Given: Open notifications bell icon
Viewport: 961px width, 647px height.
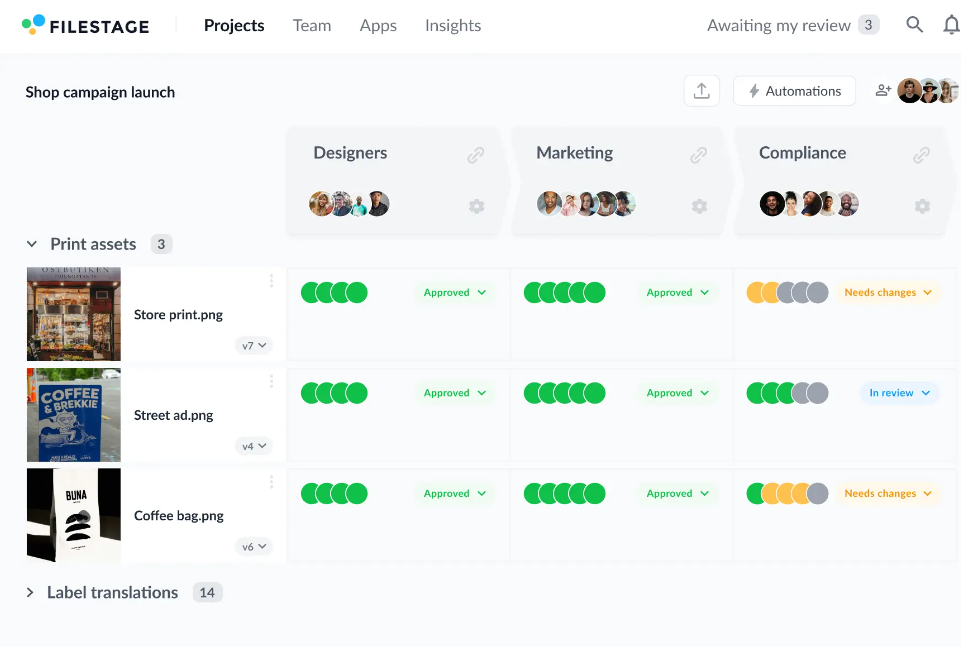Looking at the screenshot, I should tap(950, 25).
